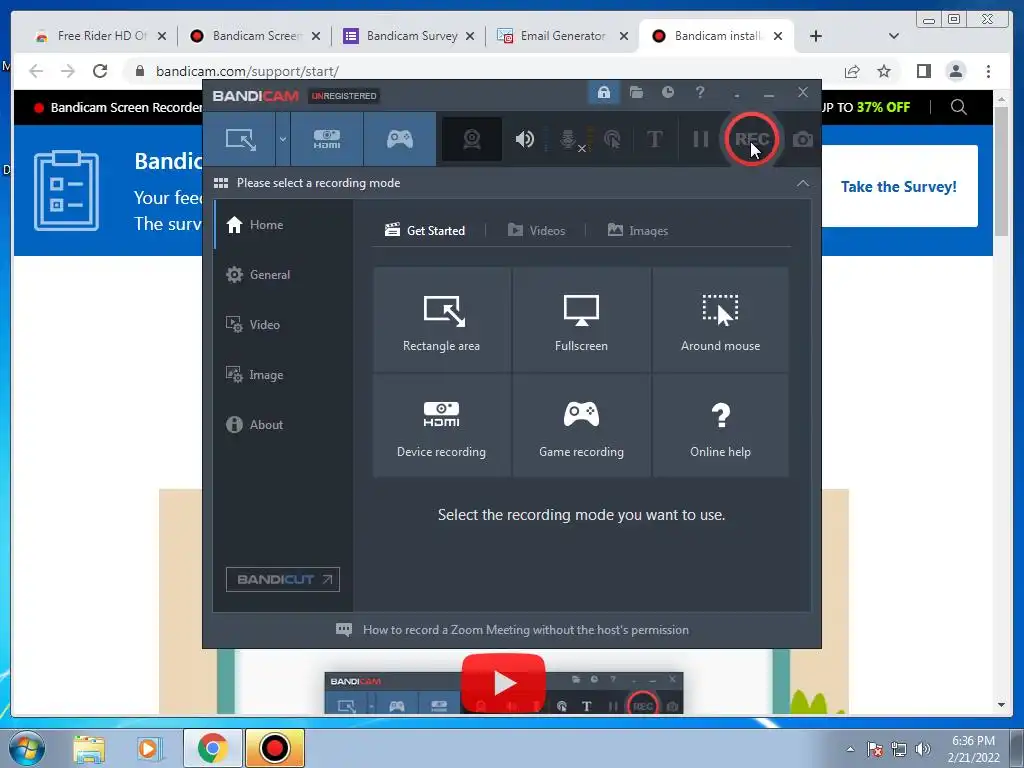Open the About section
The height and width of the screenshot is (768, 1024).
pos(283,424)
